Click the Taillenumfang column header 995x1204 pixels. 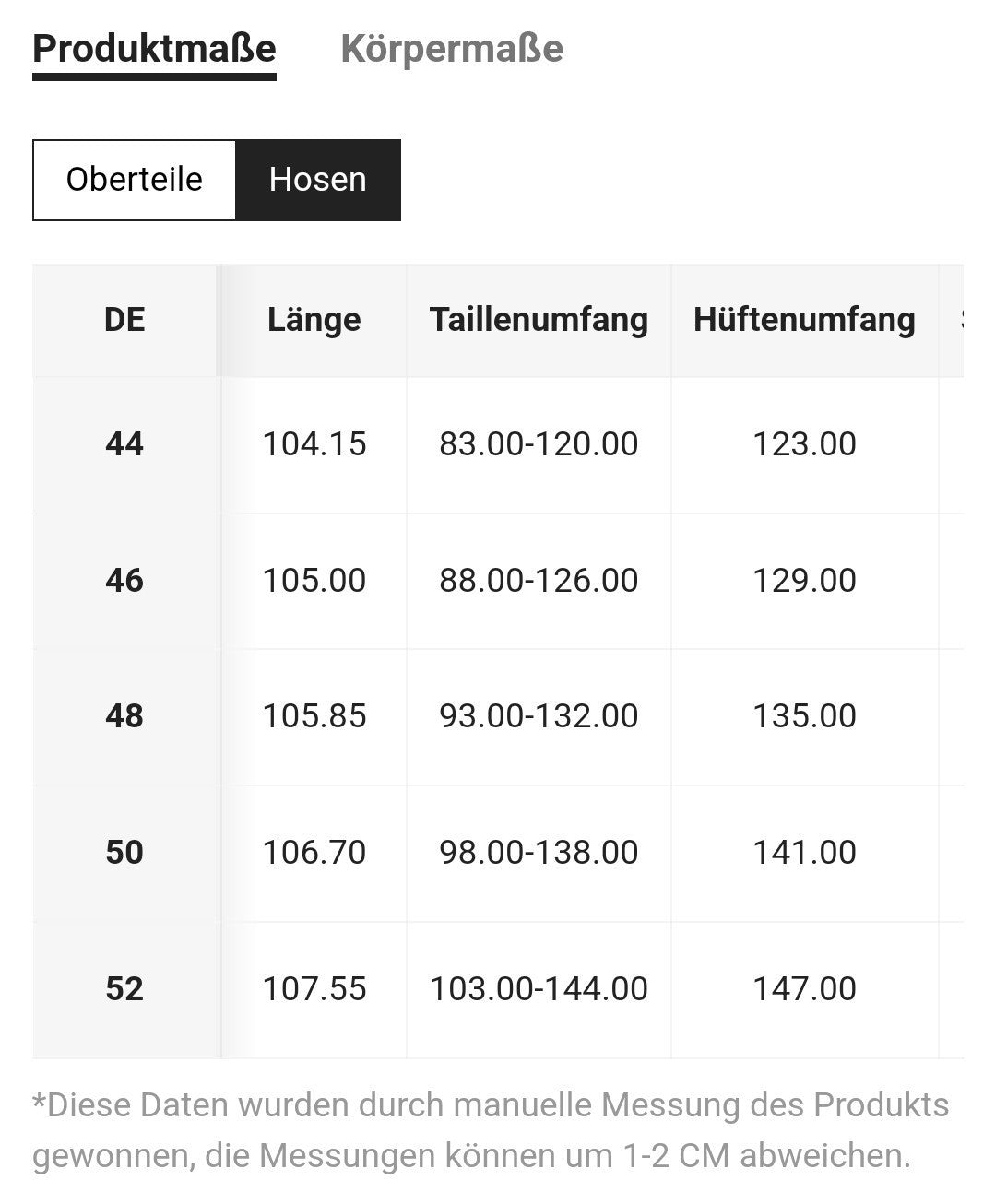539,320
